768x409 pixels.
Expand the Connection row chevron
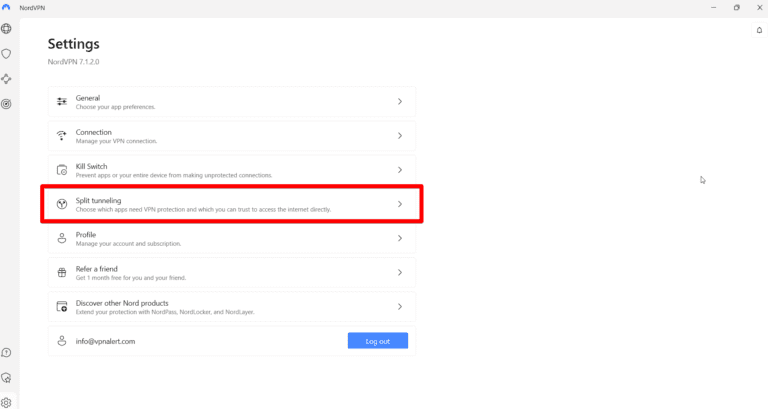click(x=400, y=136)
